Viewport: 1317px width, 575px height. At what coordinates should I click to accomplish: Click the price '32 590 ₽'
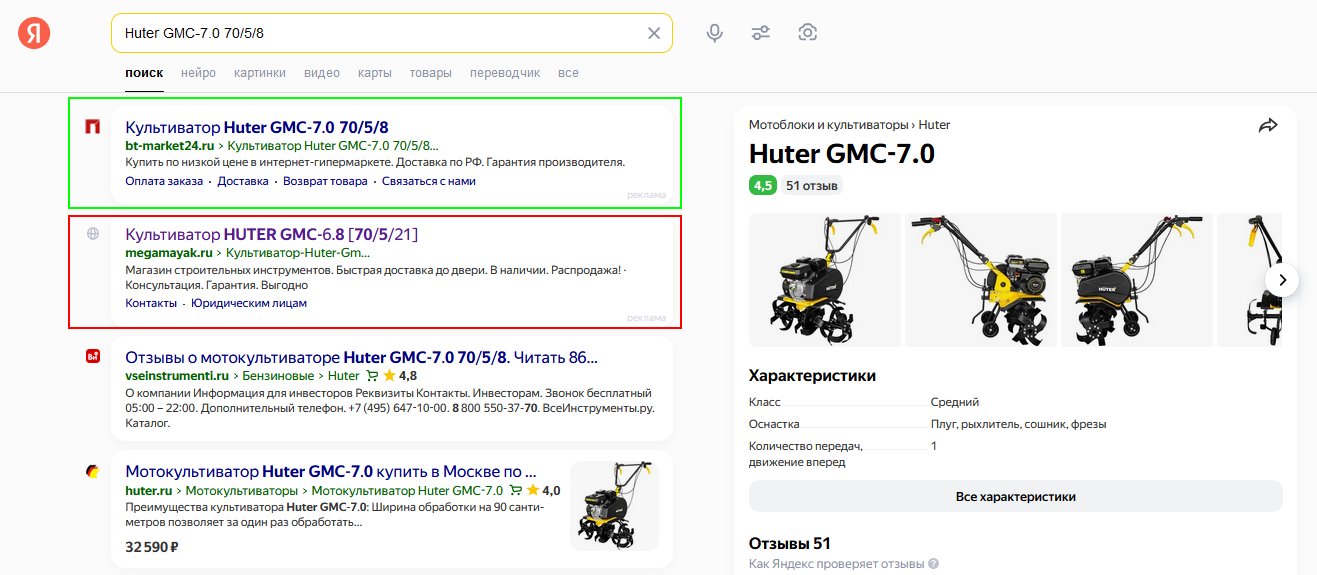point(152,547)
